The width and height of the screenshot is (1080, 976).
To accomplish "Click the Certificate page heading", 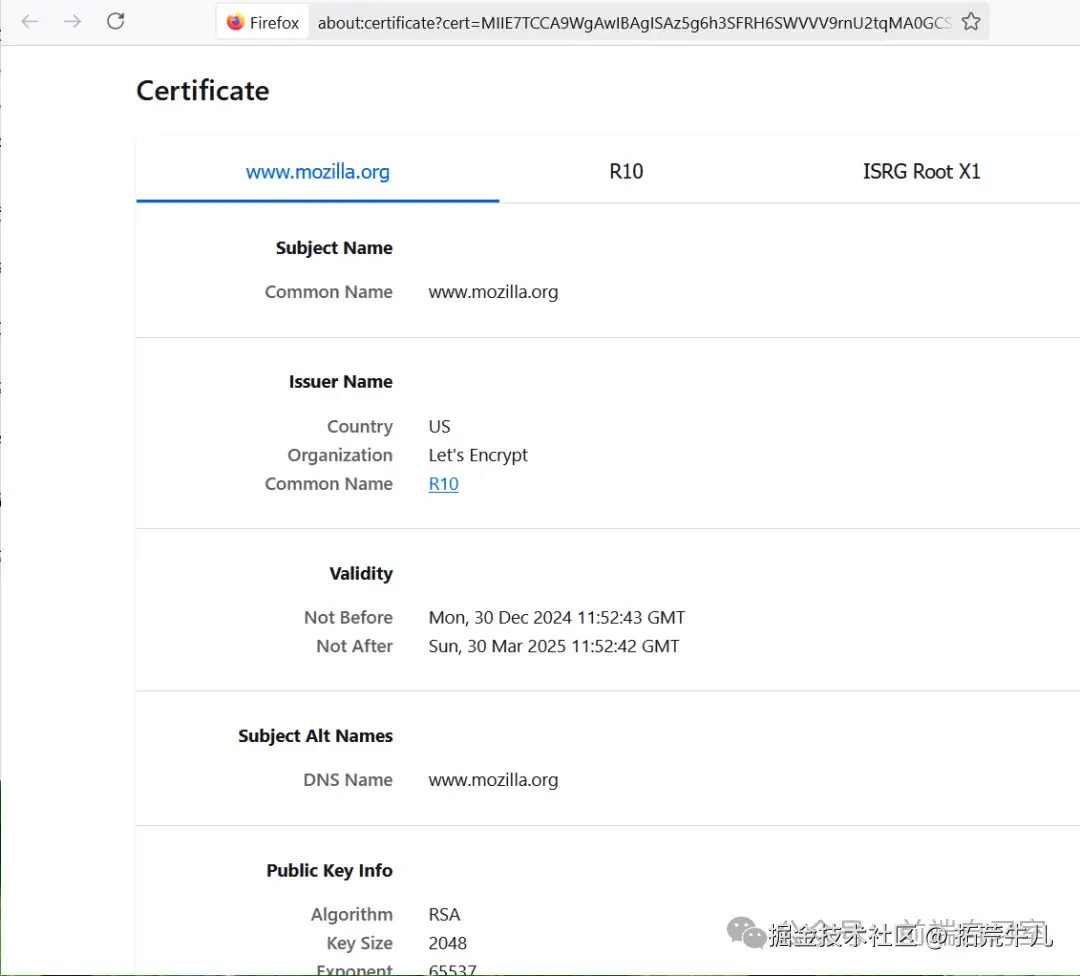I will coord(202,91).
